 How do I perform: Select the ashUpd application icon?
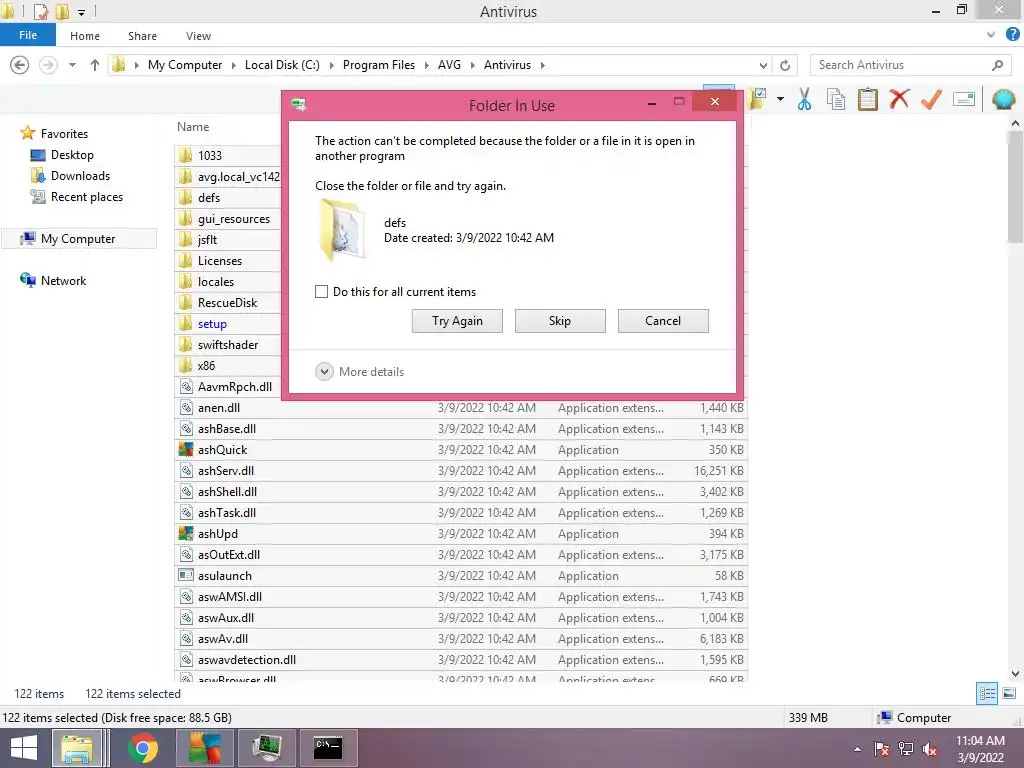pyautogui.click(x=186, y=534)
